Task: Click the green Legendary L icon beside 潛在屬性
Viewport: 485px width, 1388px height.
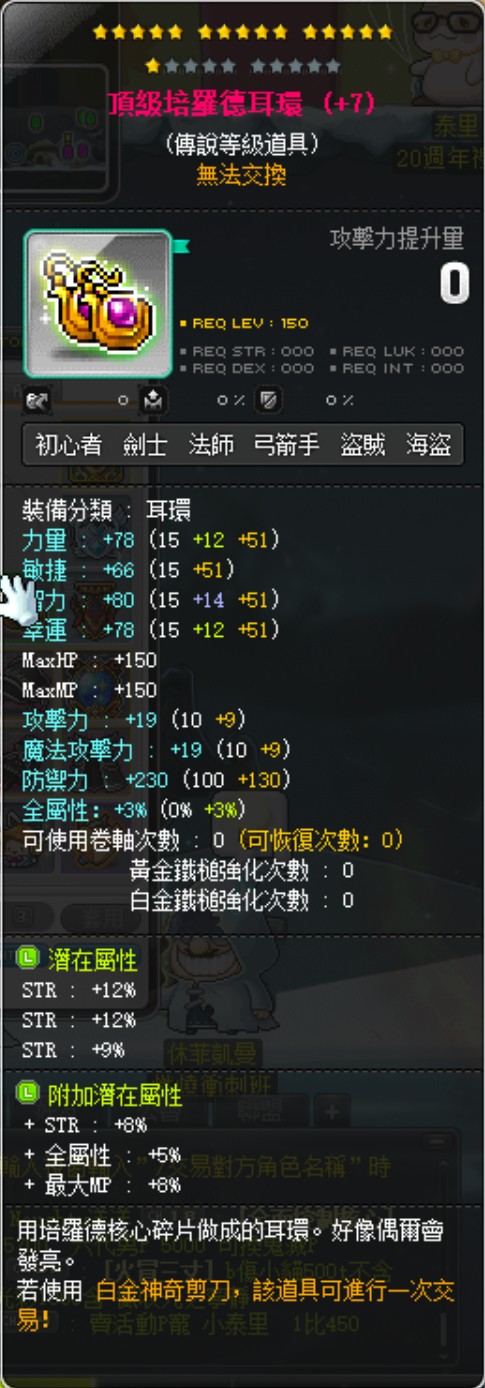Action: (30, 960)
